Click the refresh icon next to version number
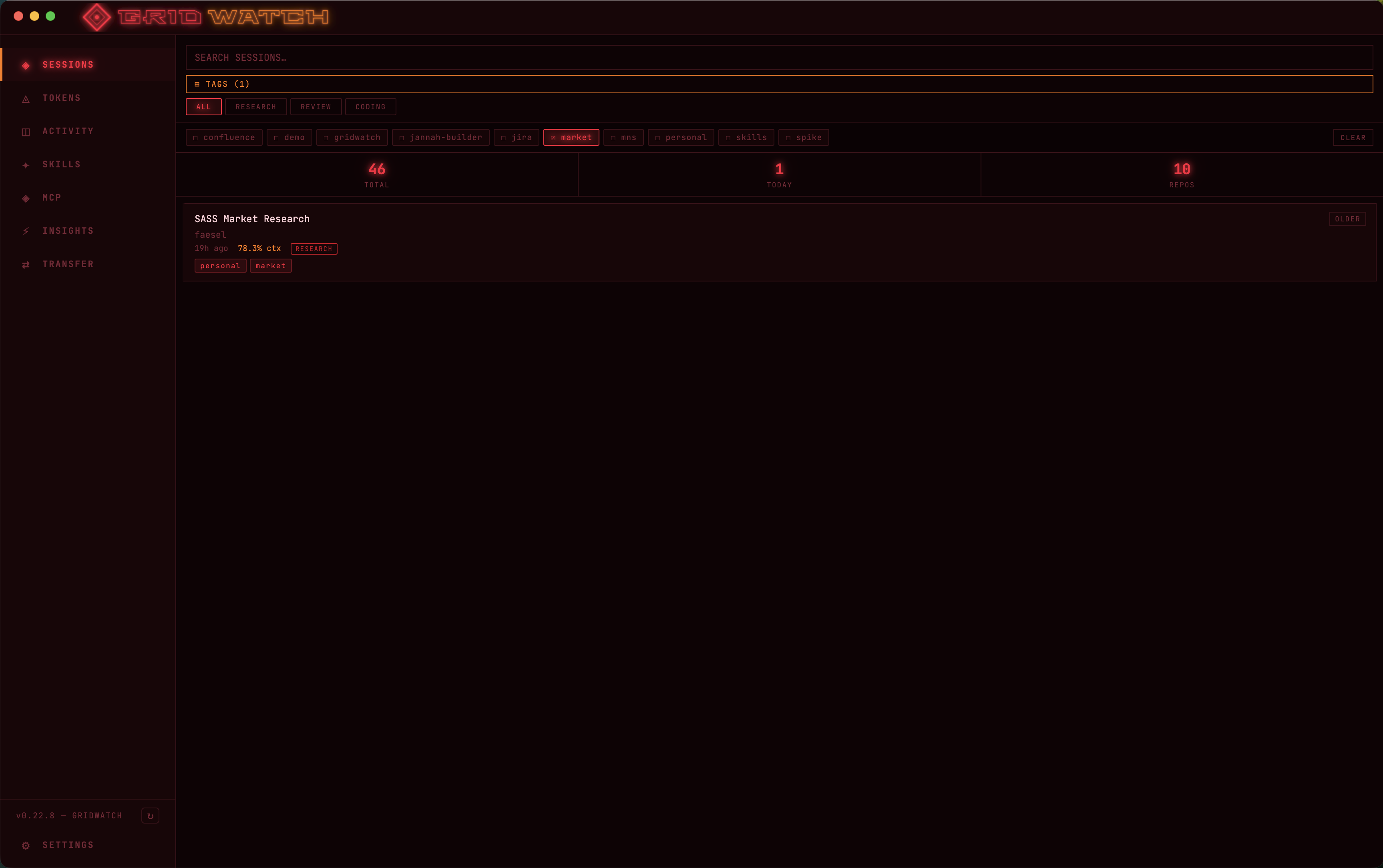The image size is (1383, 868). click(151, 815)
